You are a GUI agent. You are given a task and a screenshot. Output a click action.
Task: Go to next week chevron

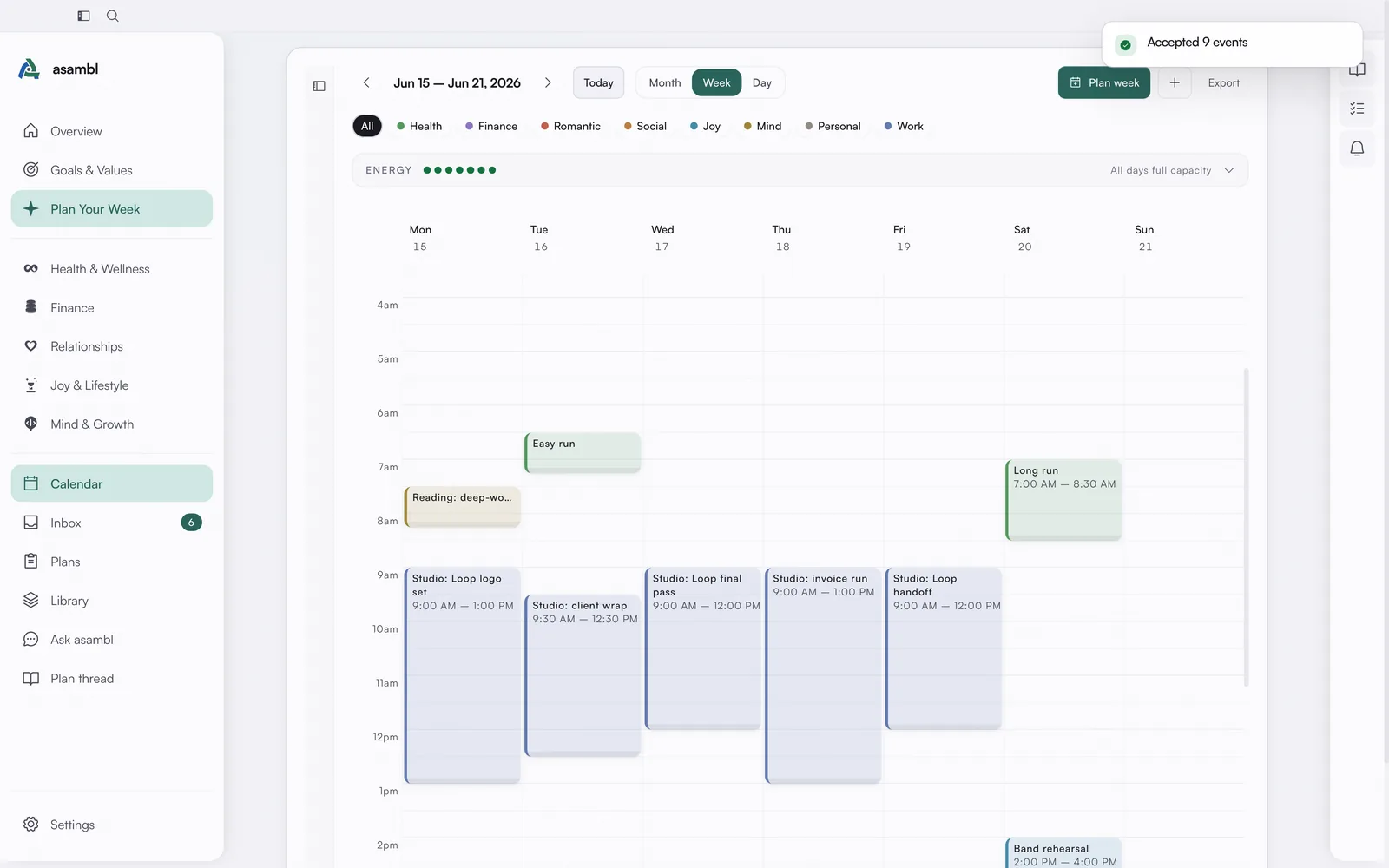(x=548, y=82)
